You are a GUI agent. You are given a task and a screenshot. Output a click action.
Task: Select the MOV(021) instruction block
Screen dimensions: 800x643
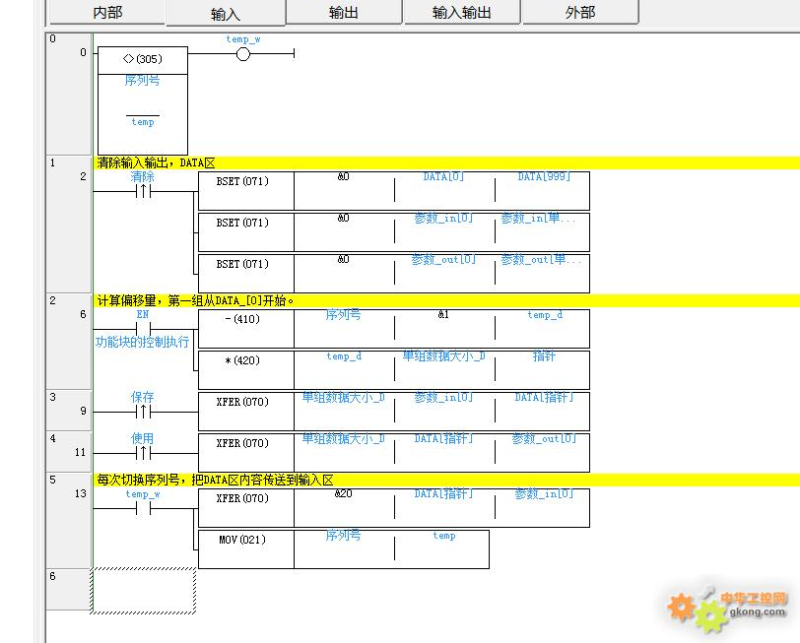pos(243,540)
